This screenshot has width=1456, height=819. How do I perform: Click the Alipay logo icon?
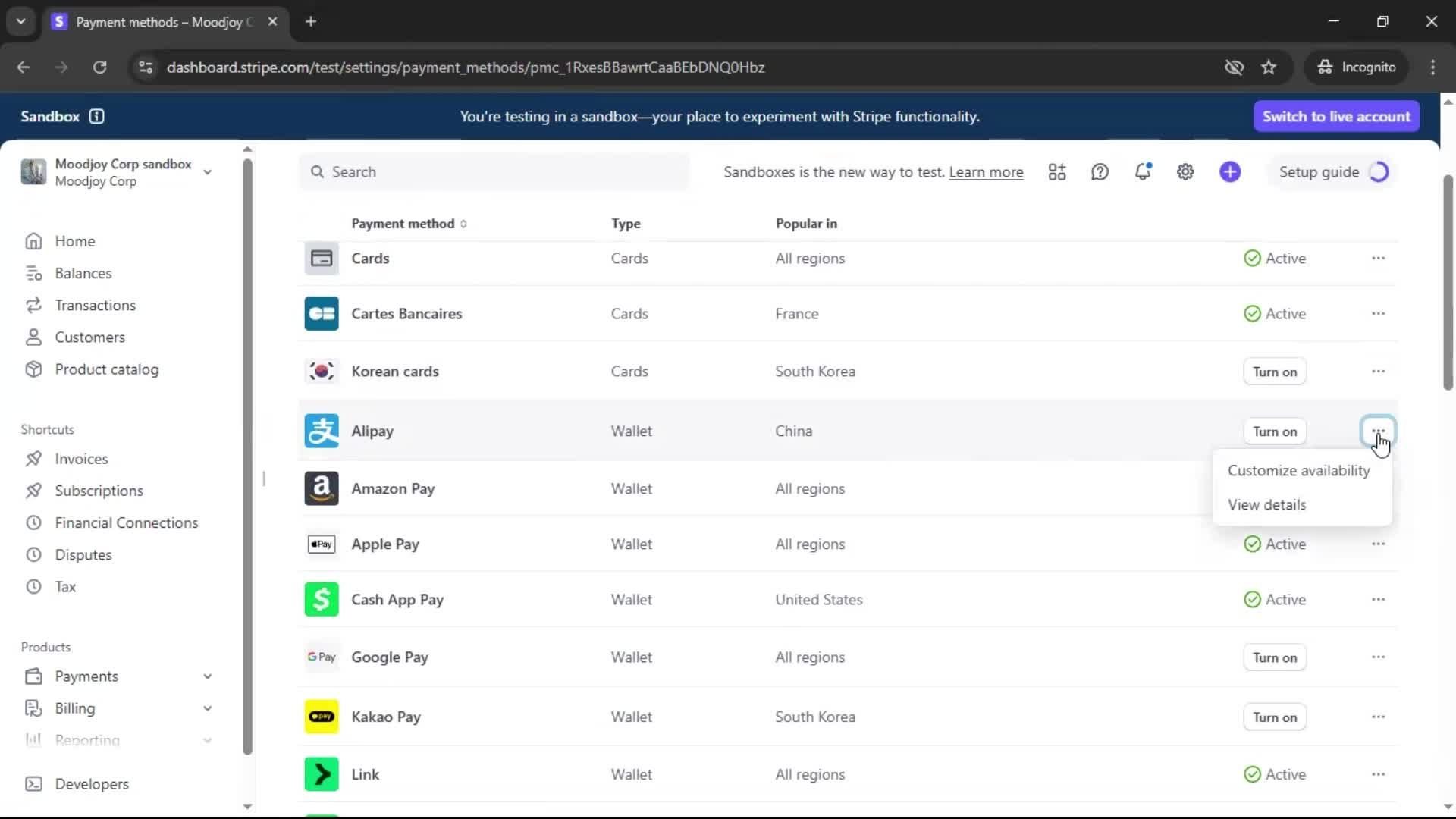point(322,431)
